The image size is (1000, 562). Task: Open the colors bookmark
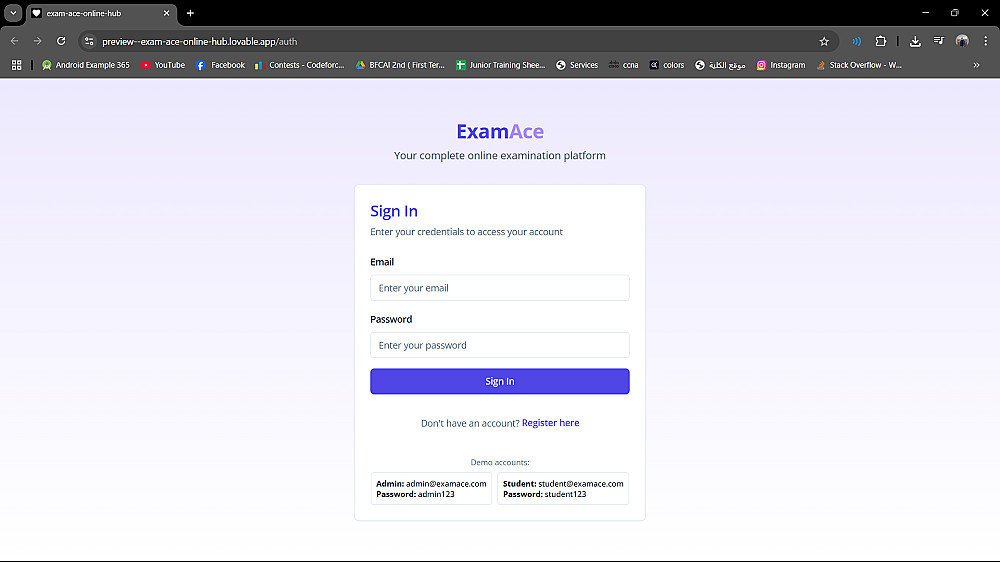pos(667,65)
